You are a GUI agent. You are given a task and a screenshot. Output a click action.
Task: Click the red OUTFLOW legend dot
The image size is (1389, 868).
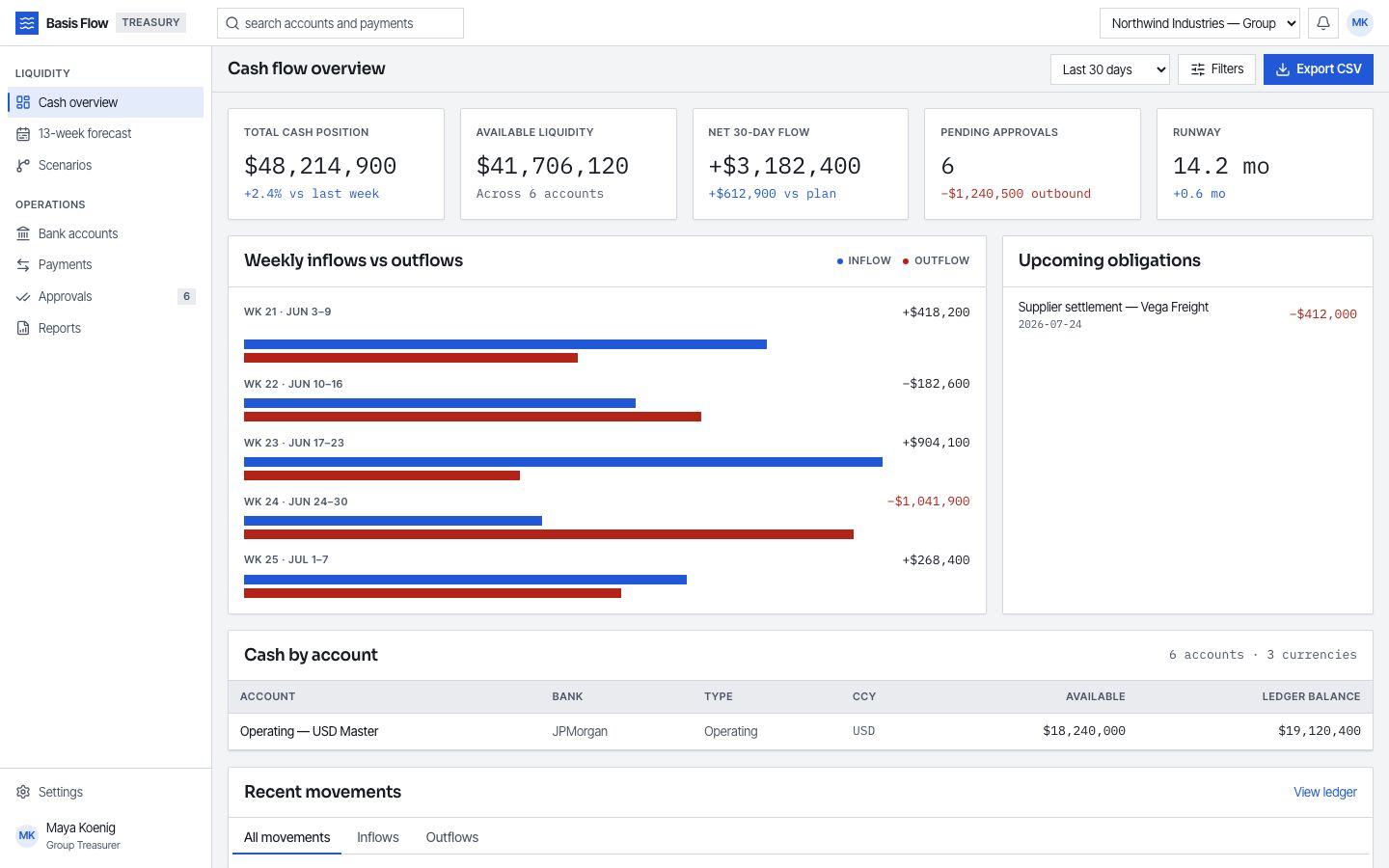(906, 261)
